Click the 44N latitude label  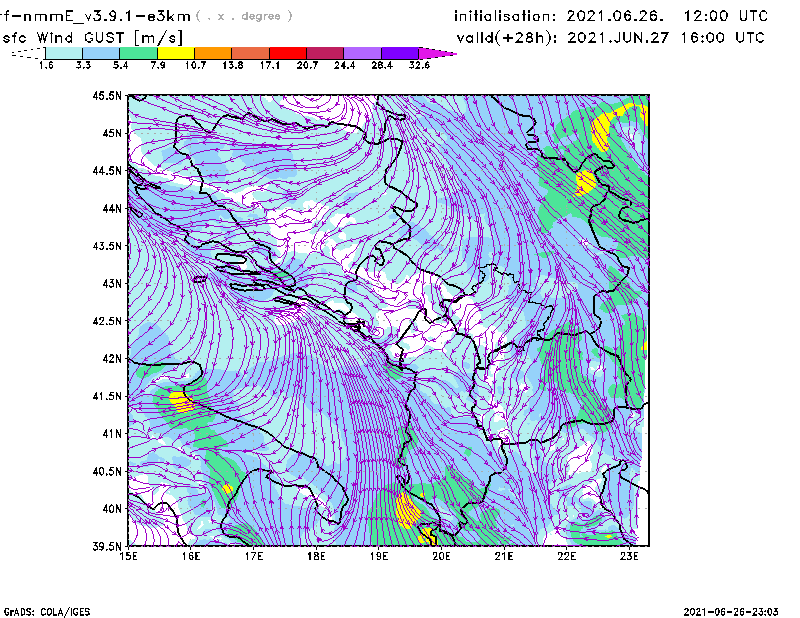112,208
